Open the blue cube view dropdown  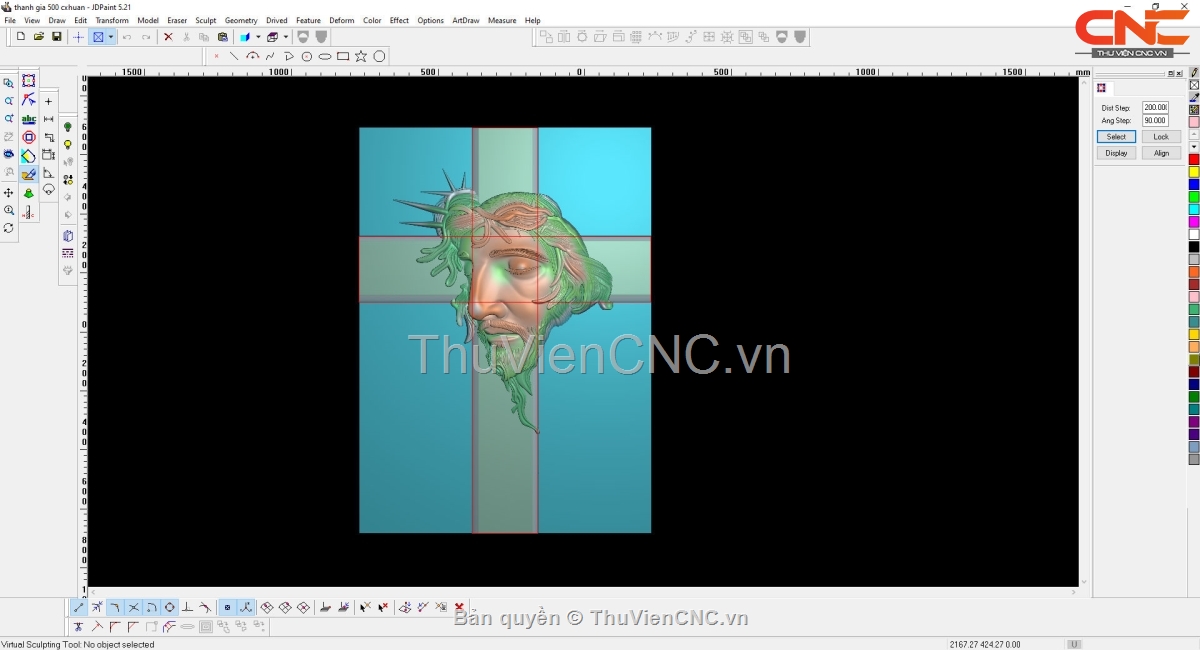click(247, 37)
